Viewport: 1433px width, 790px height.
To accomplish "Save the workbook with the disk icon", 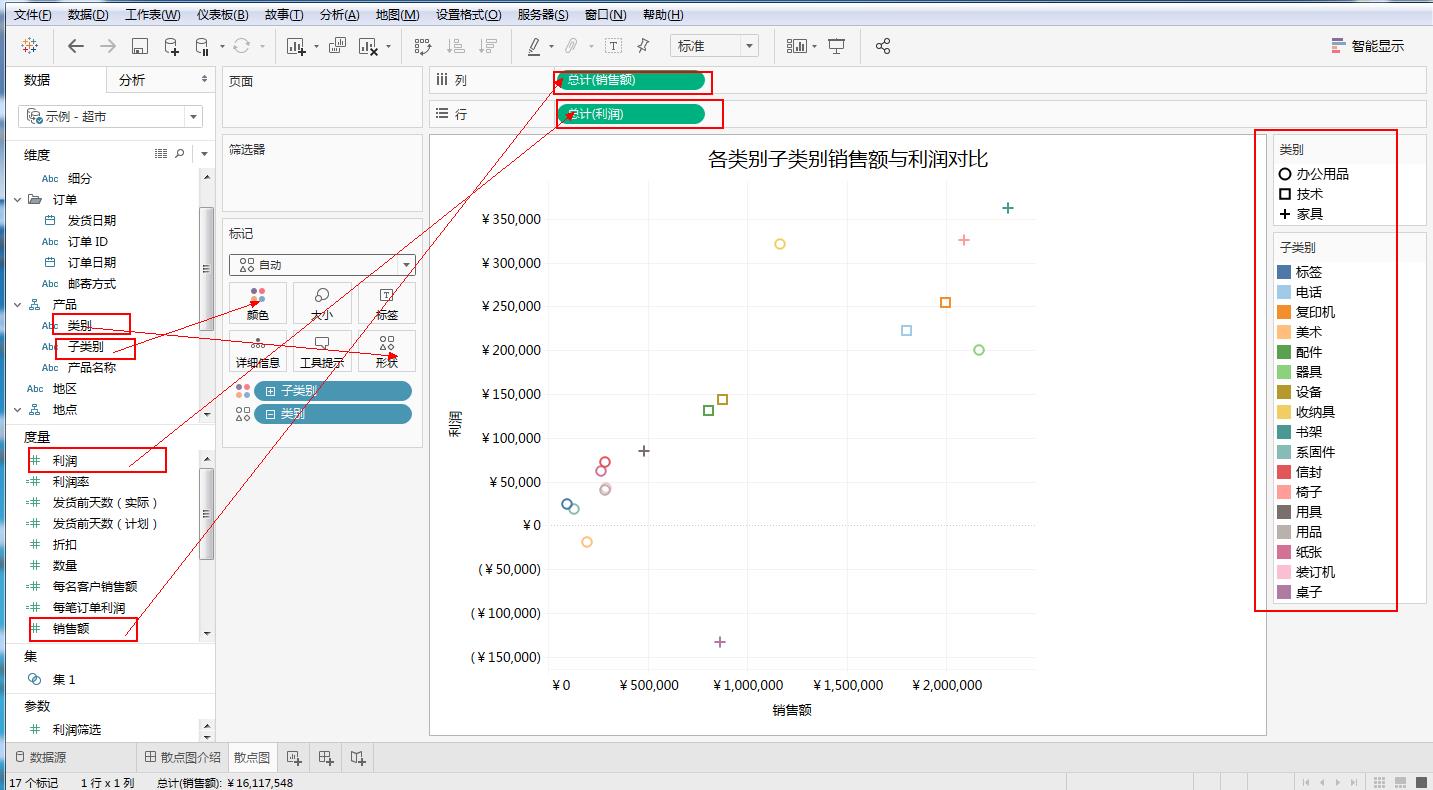I will click(x=140, y=46).
